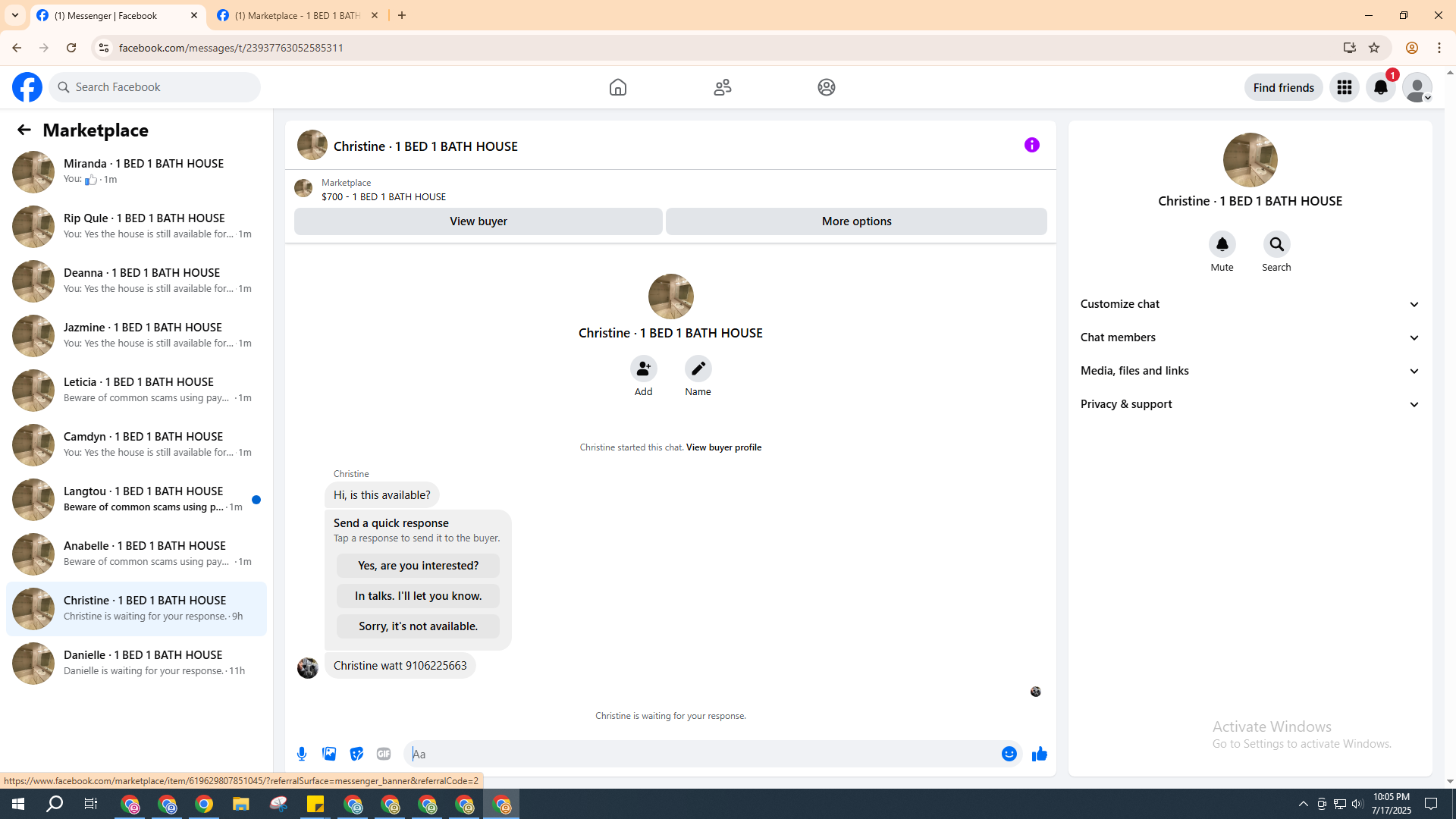The width and height of the screenshot is (1456, 819).
Task: Open unread Langtou conversation
Action: [x=136, y=500]
